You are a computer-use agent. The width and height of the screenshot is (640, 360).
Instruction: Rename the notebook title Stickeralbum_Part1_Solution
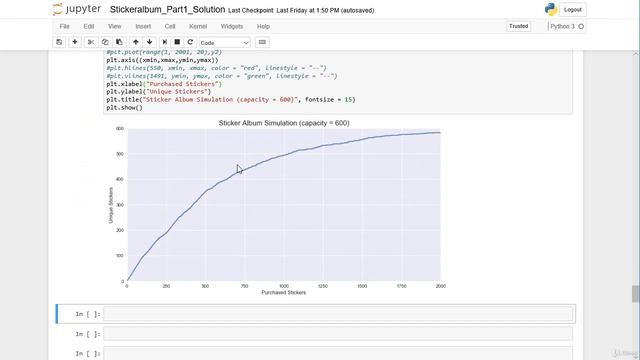(167, 9)
